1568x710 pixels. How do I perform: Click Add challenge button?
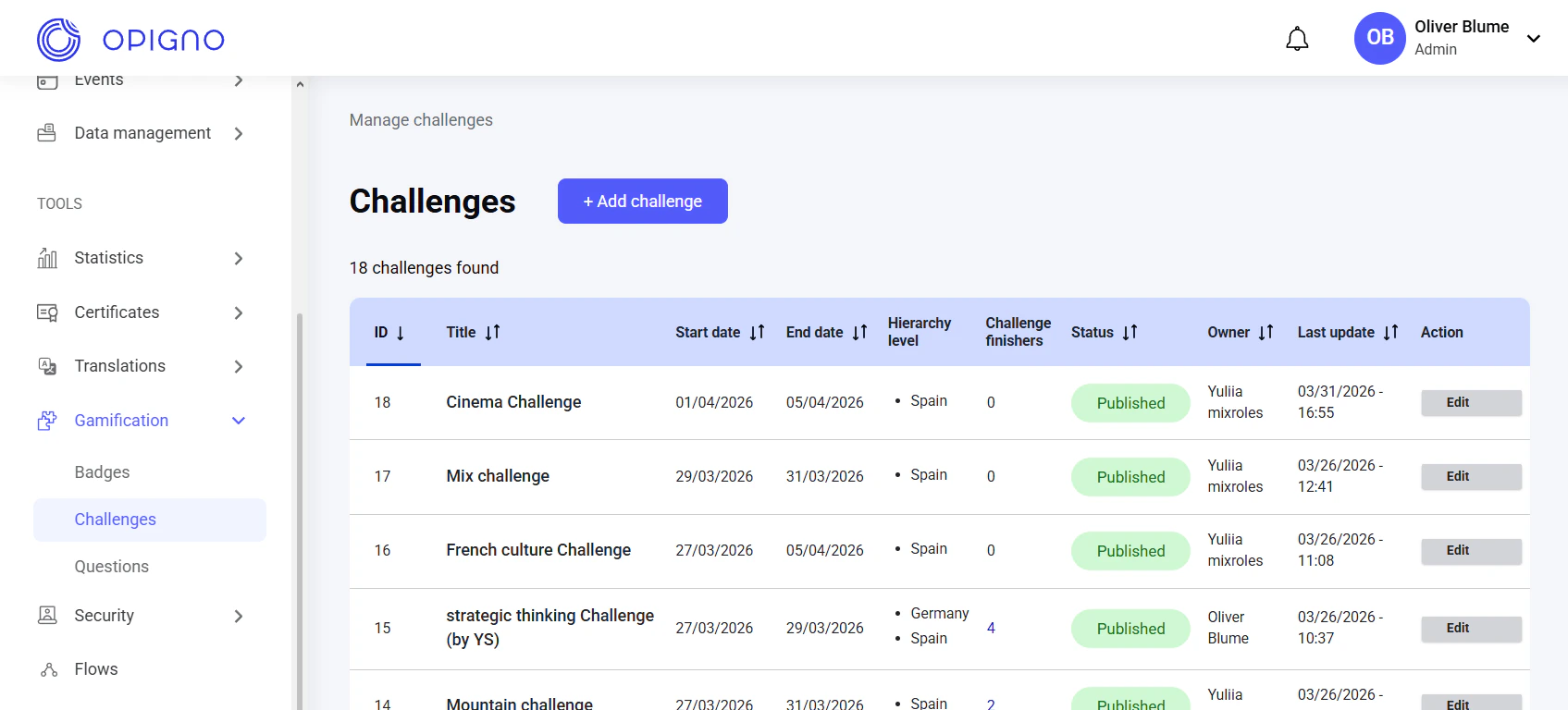pyautogui.click(x=642, y=201)
